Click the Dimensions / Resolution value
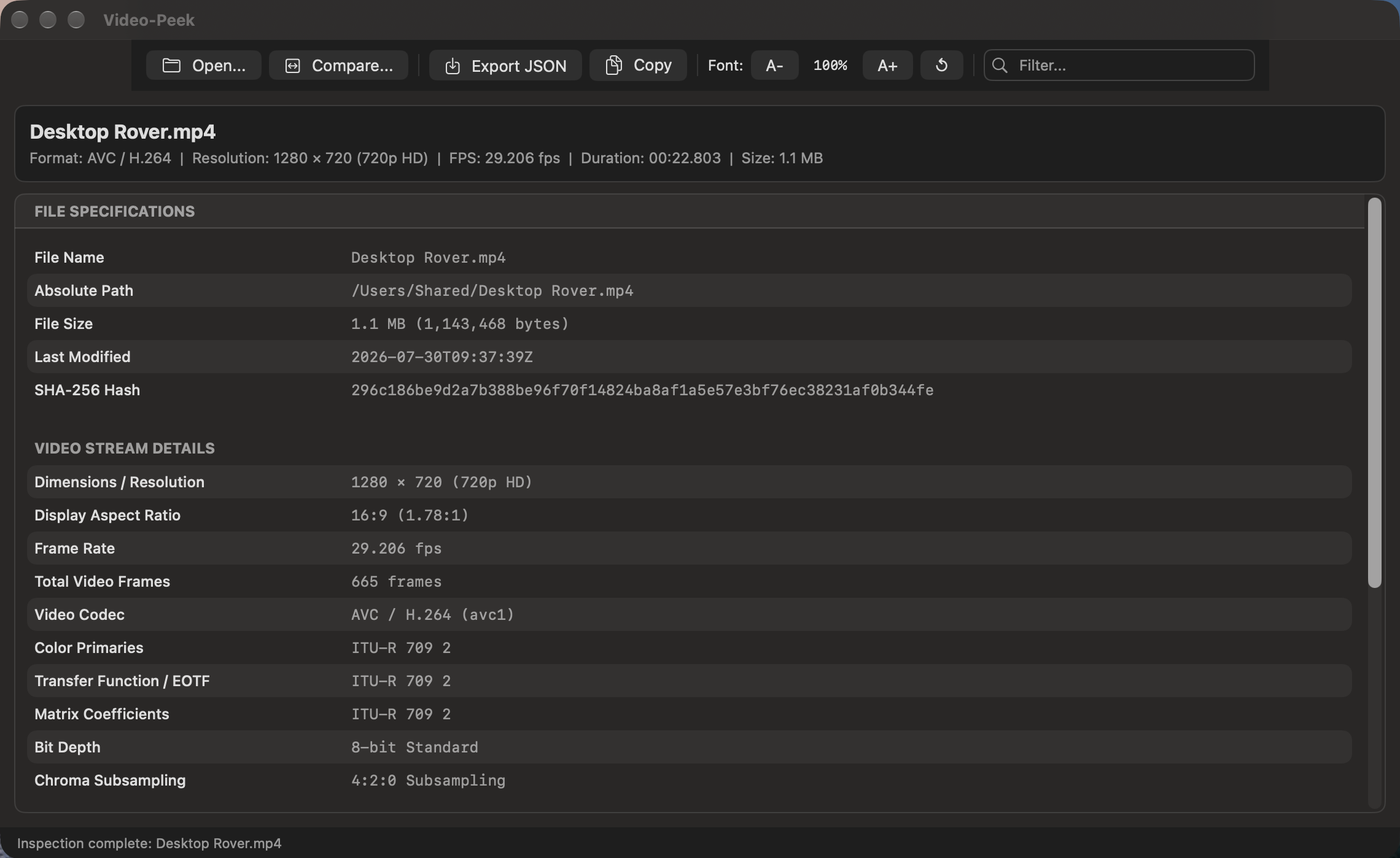 pos(441,482)
